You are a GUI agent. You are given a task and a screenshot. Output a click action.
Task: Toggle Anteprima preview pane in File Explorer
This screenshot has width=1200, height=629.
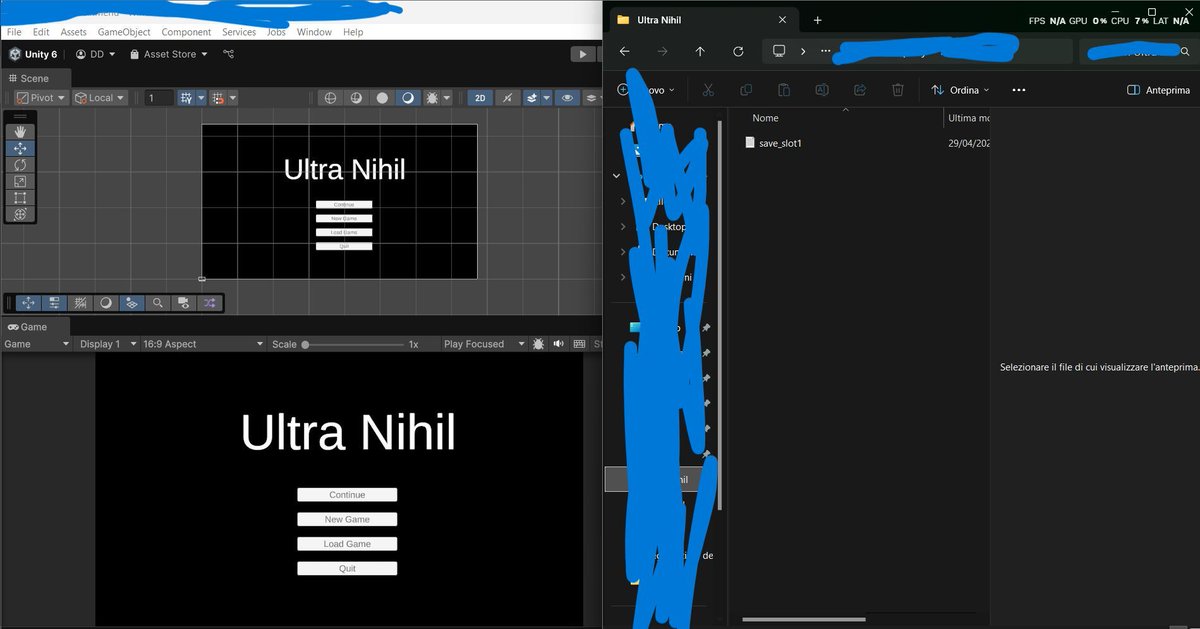tap(1158, 90)
